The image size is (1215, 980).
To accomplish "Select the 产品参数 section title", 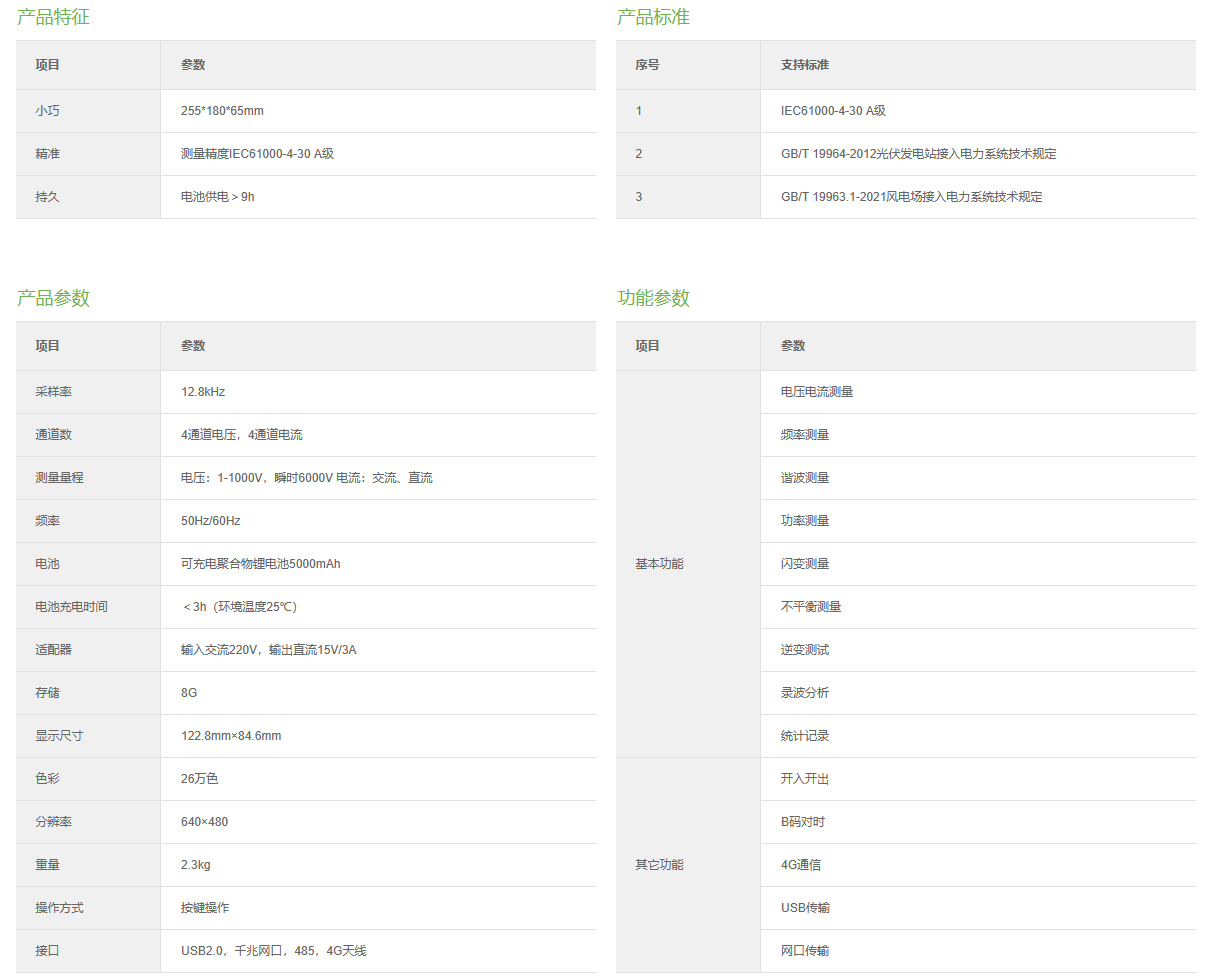I will coord(53,298).
